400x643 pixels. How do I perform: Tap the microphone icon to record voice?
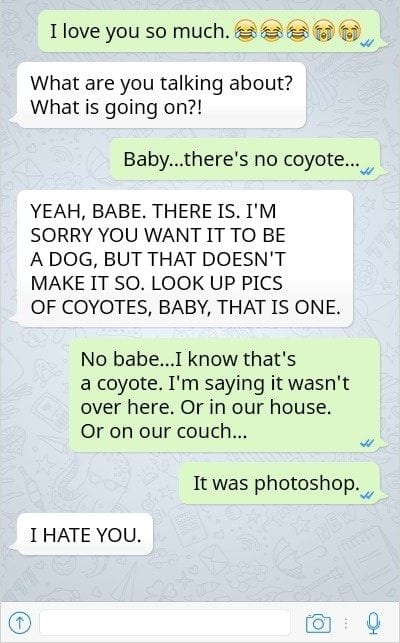coord(373,623)
